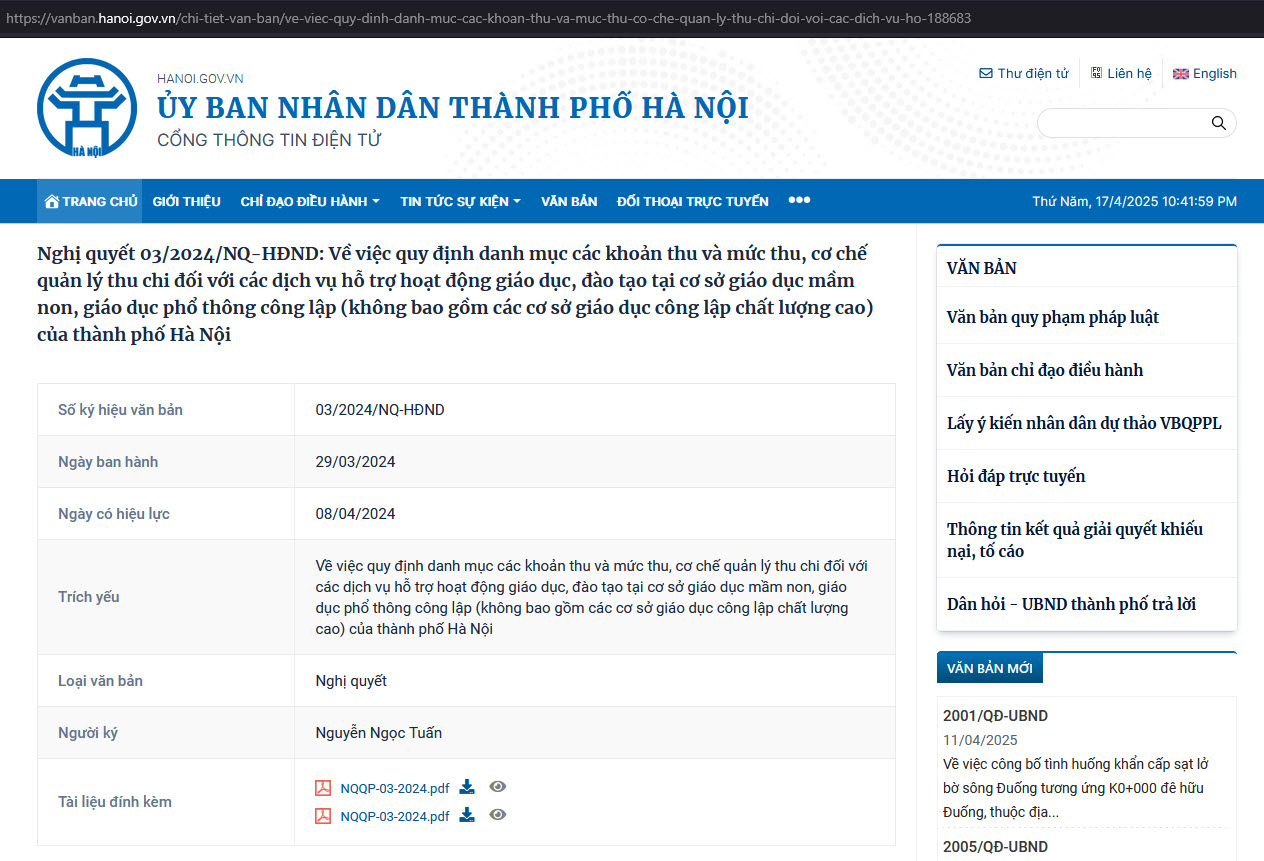Click the Ngày ban hành label
The image size is (1264, 861).
(x=108, y=462)
